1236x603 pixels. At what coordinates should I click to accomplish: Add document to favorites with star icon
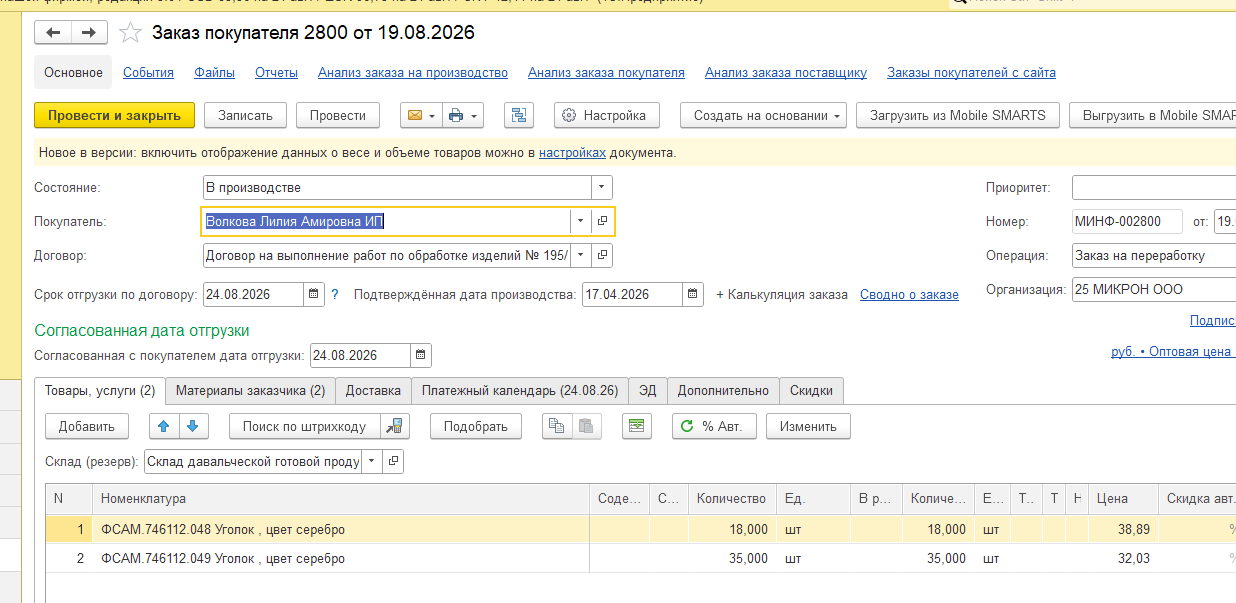pos(130,33)
